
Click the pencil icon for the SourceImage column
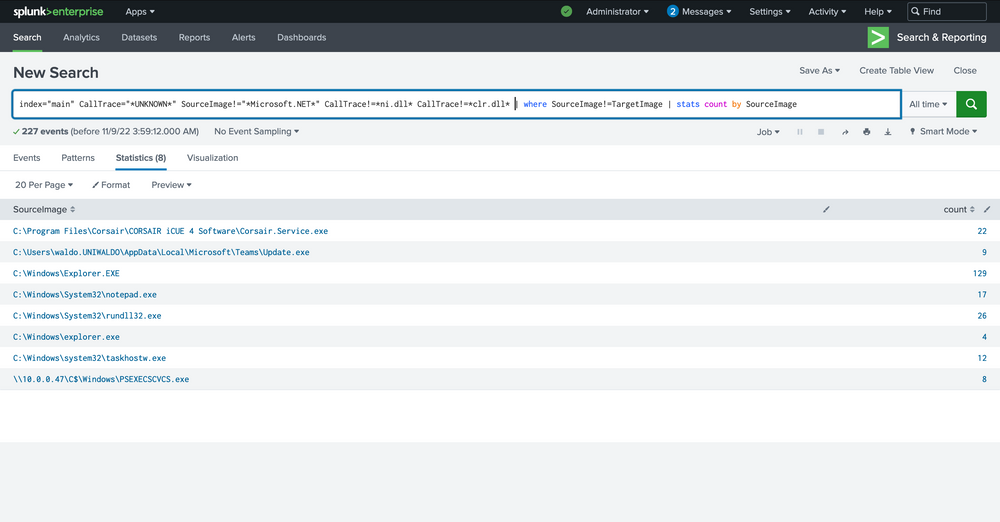pos(826,209)
